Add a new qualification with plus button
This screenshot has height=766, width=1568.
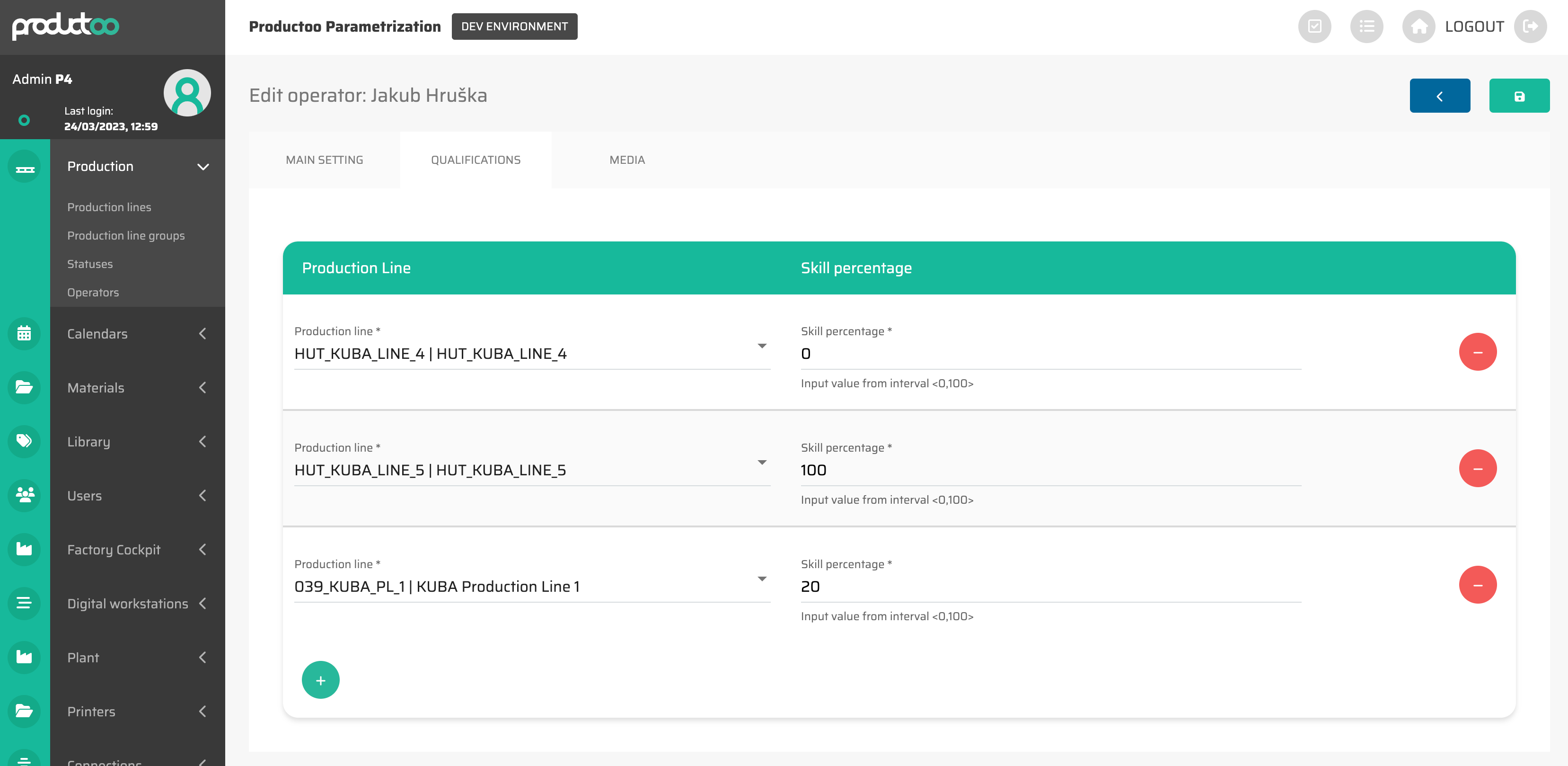pos(320,679)
